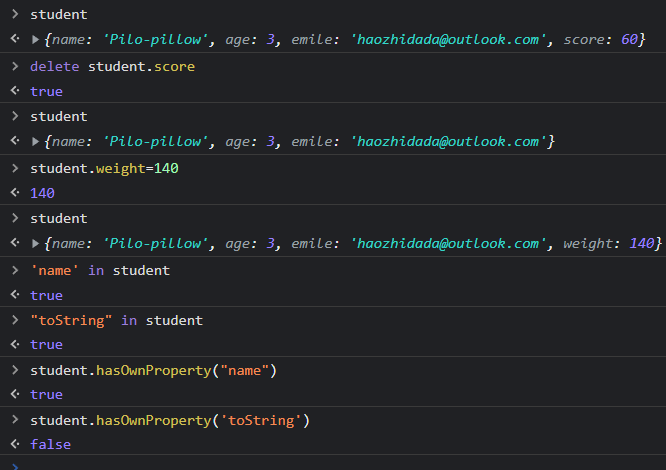
Task: Click 'Pilo-pillow' in the object with weight
Action: [155, 244]
